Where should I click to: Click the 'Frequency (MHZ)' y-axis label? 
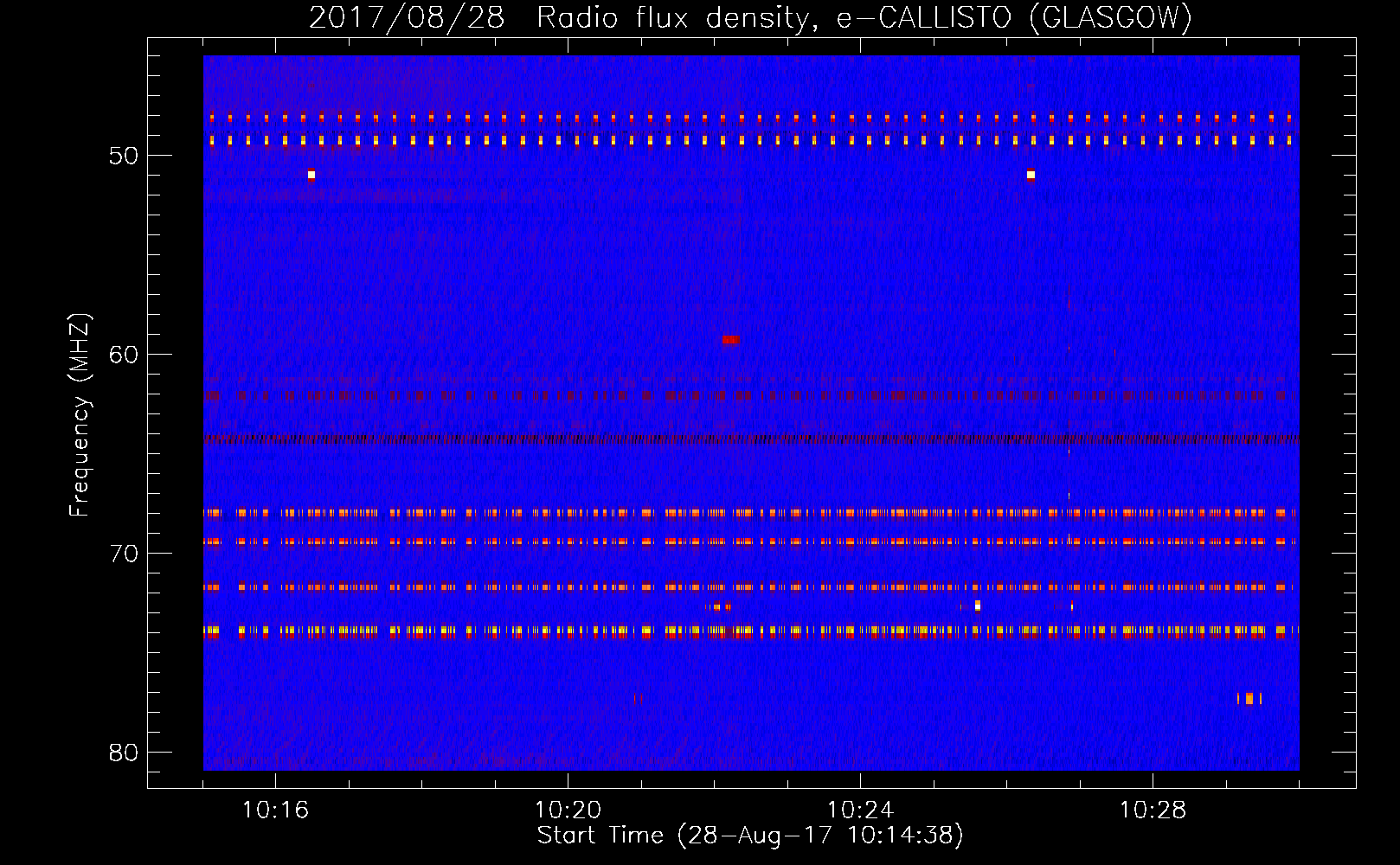point(80,415)
